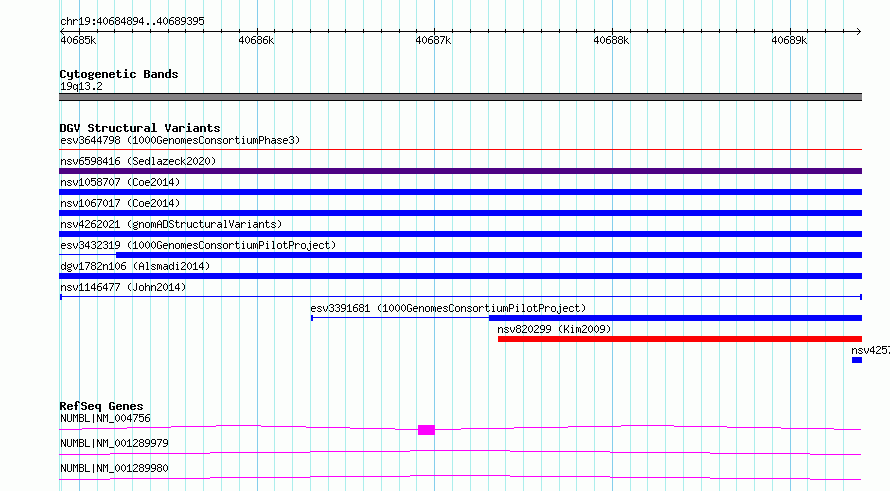Open the DGV Structural Variants track title
Screen dimensions: 890x491
point(140,128)
